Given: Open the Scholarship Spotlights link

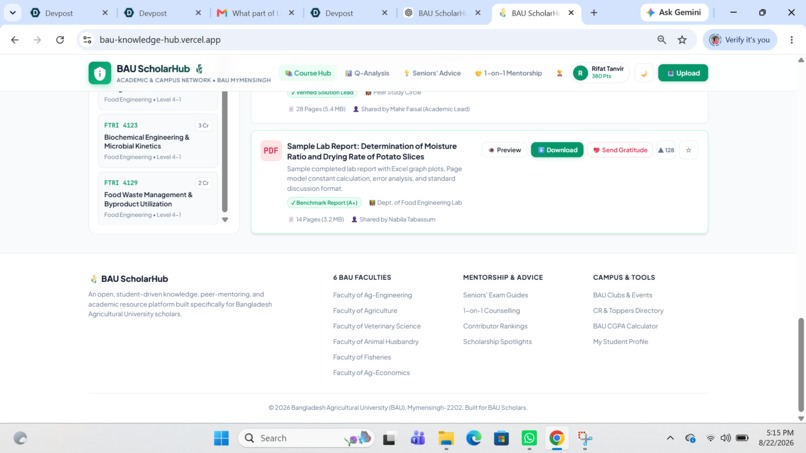Looking at the screenshot, I should click(x=497, y=341).
